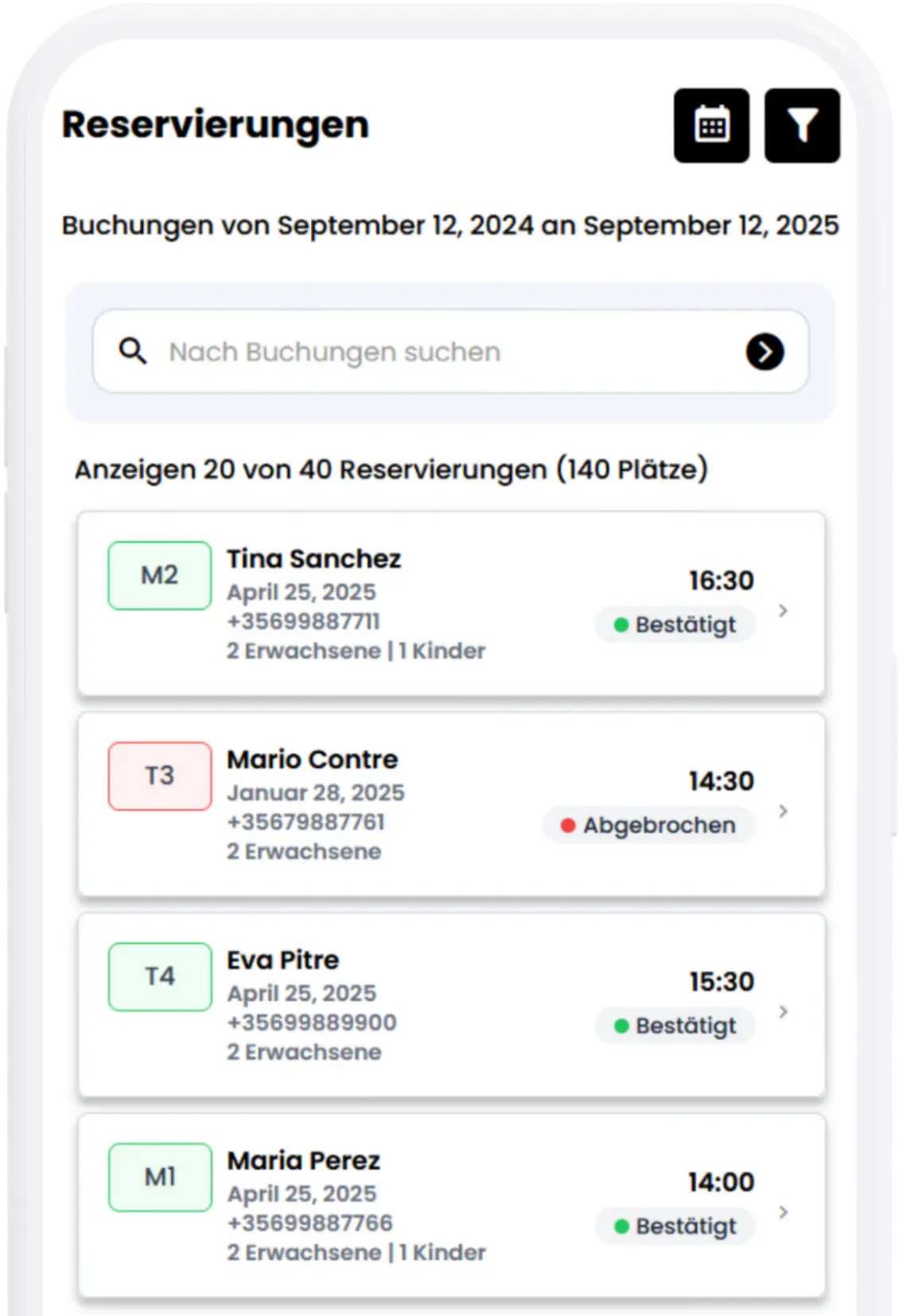Select the M1 table badge
The height and width of the screenshot is (1316, 903).
point(160,1177)
